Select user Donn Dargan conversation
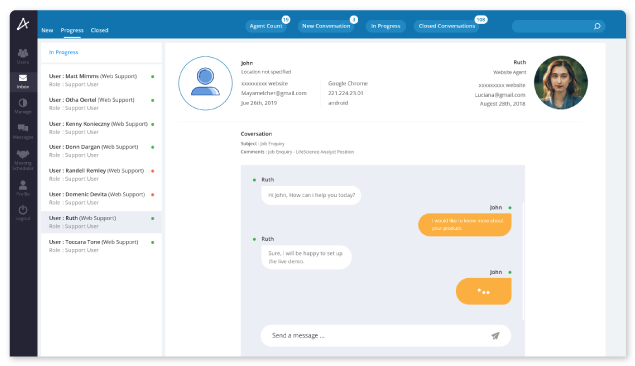Viewport: 635px width, 366px height. point(101,151)
